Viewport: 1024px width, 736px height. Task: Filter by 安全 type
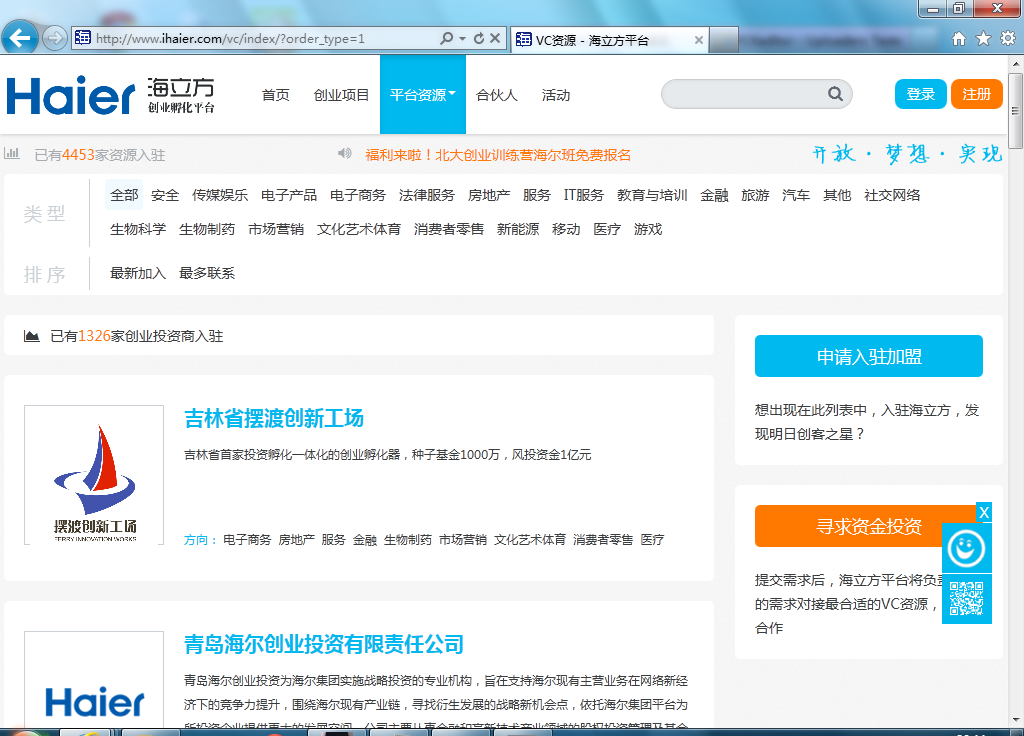[x=165, y=195]
